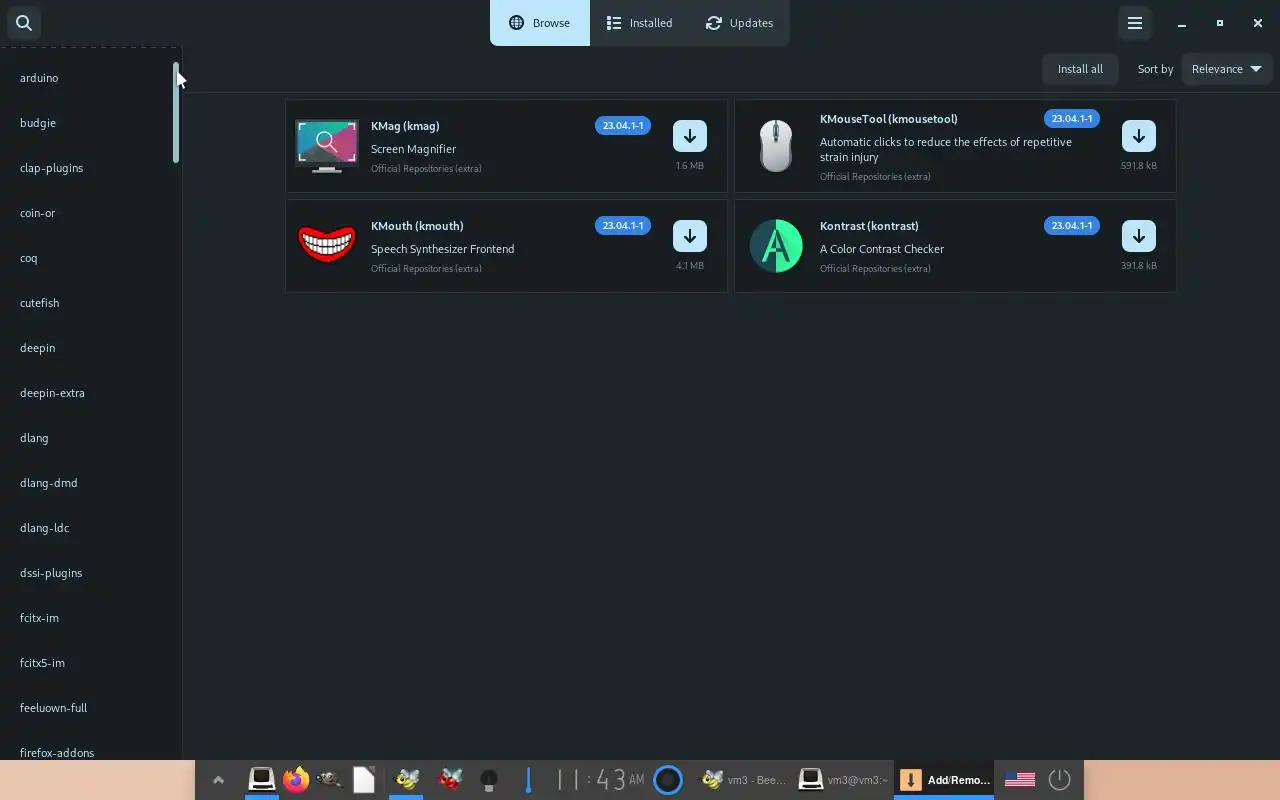Open the KMouseTool mouse app icon
This screenshot has width=1280, height=800.
tap(776, 146)
